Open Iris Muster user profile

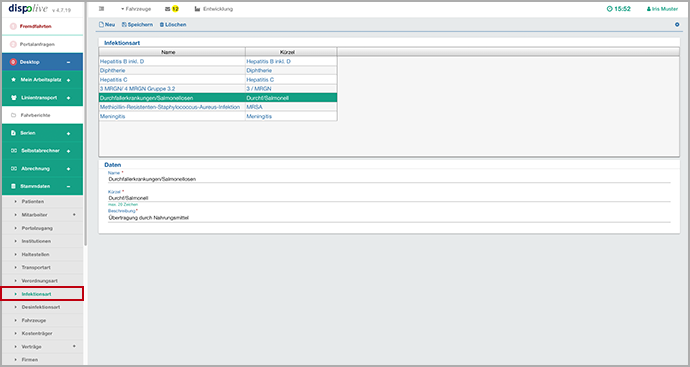[662, 9]
